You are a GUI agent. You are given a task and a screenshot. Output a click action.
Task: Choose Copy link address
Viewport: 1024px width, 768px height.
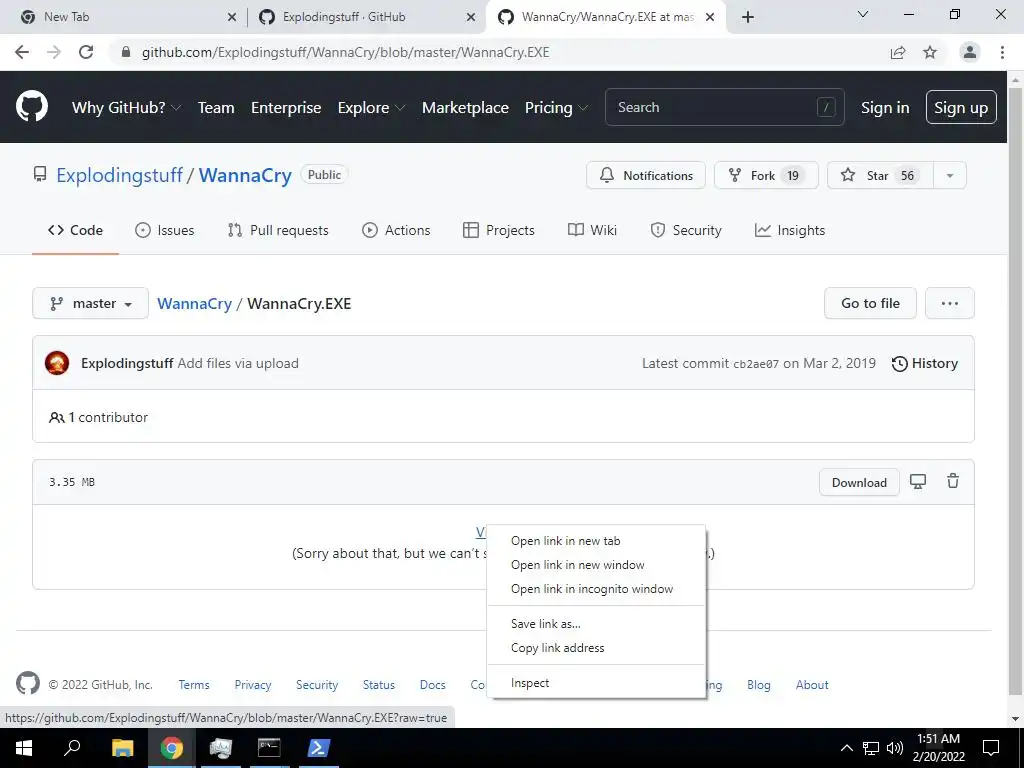pos(596,648)
